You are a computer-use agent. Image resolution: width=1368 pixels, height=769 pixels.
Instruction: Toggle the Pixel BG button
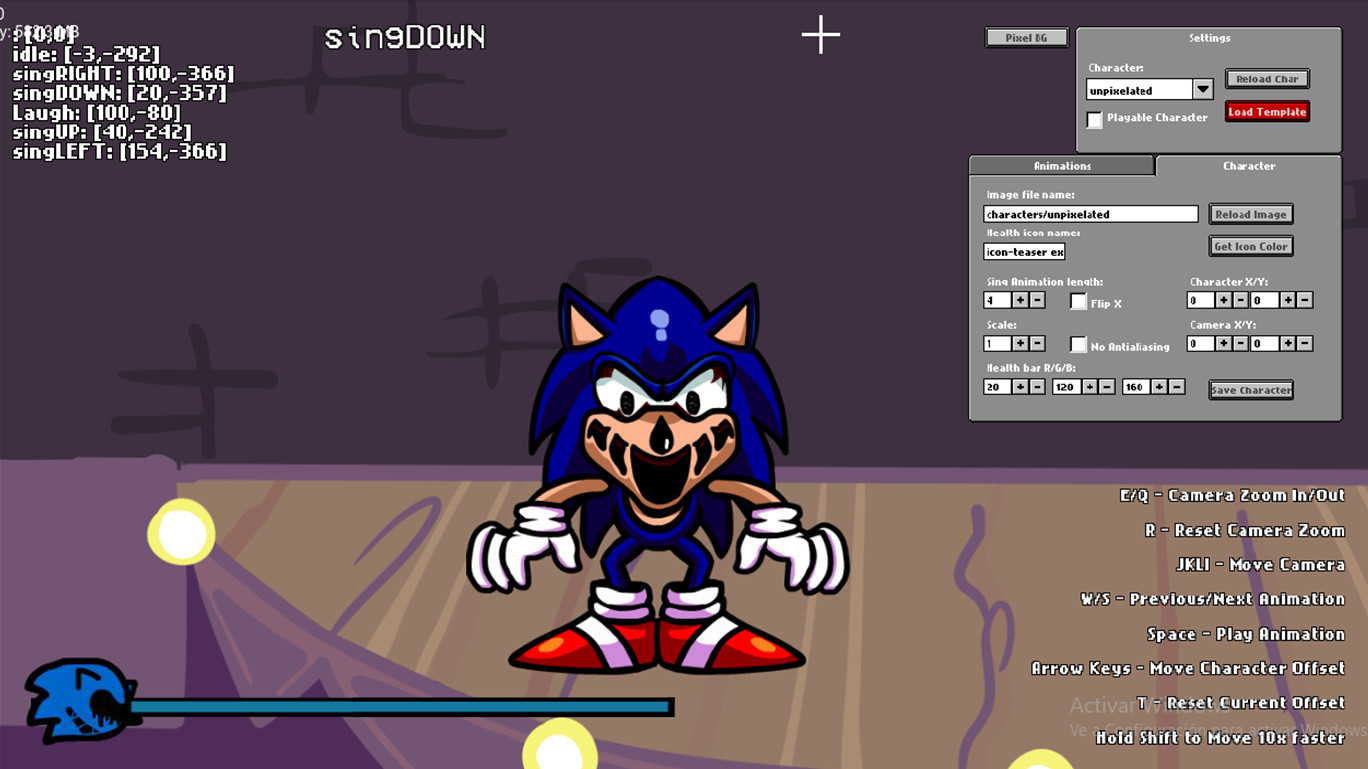point(1026,38)
